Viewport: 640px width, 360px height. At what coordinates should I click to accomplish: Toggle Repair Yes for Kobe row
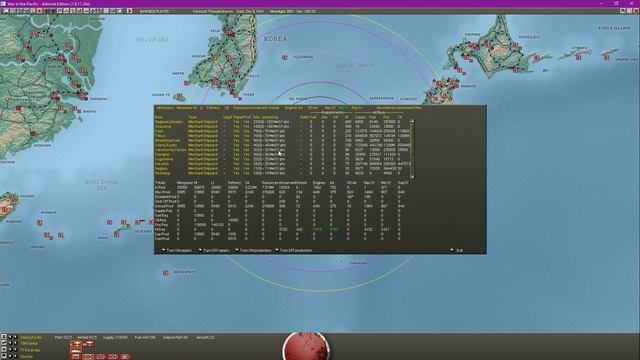(x=236, y=131)
